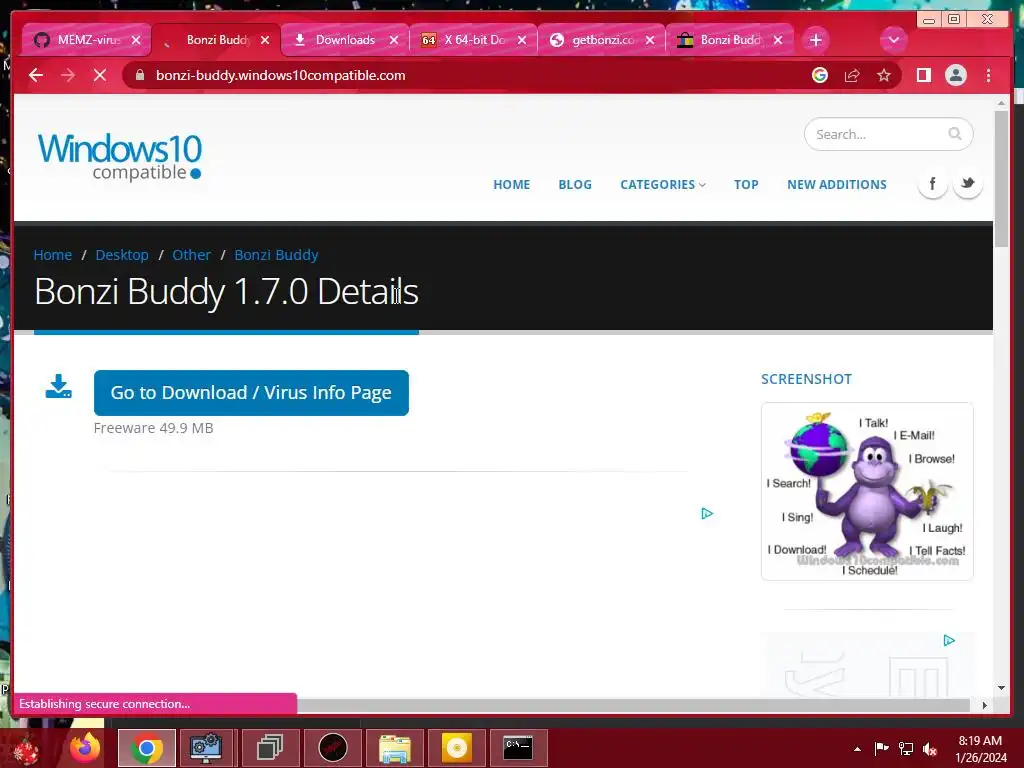Image resolution: width=1024 pixels, height=768 pixels.
Task: Switch to the MEMZ-virus GitHub tab
Action: point(86,40)
